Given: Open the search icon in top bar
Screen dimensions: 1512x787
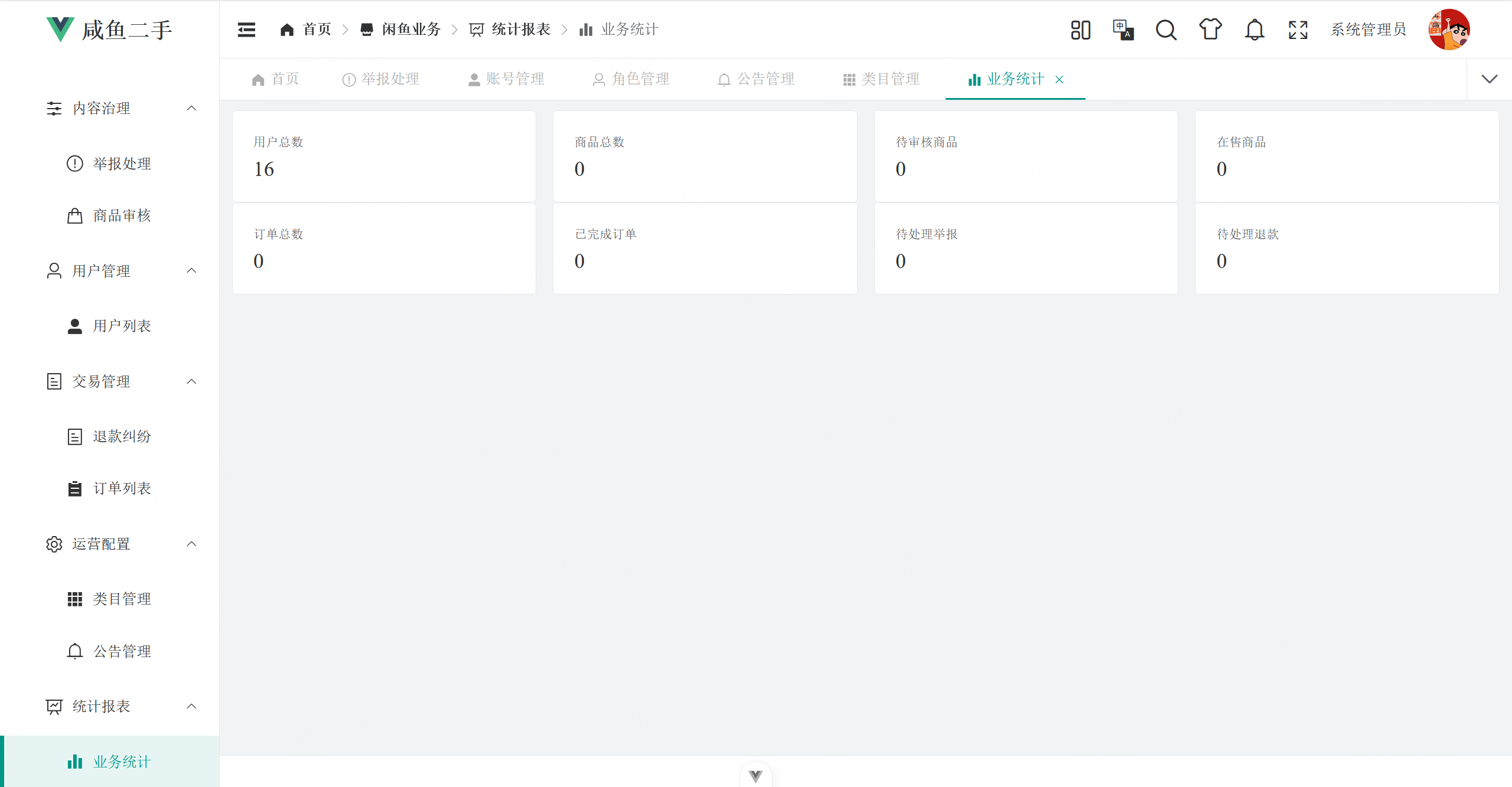Looking at the screenshot, I should tap(1165, 29).
